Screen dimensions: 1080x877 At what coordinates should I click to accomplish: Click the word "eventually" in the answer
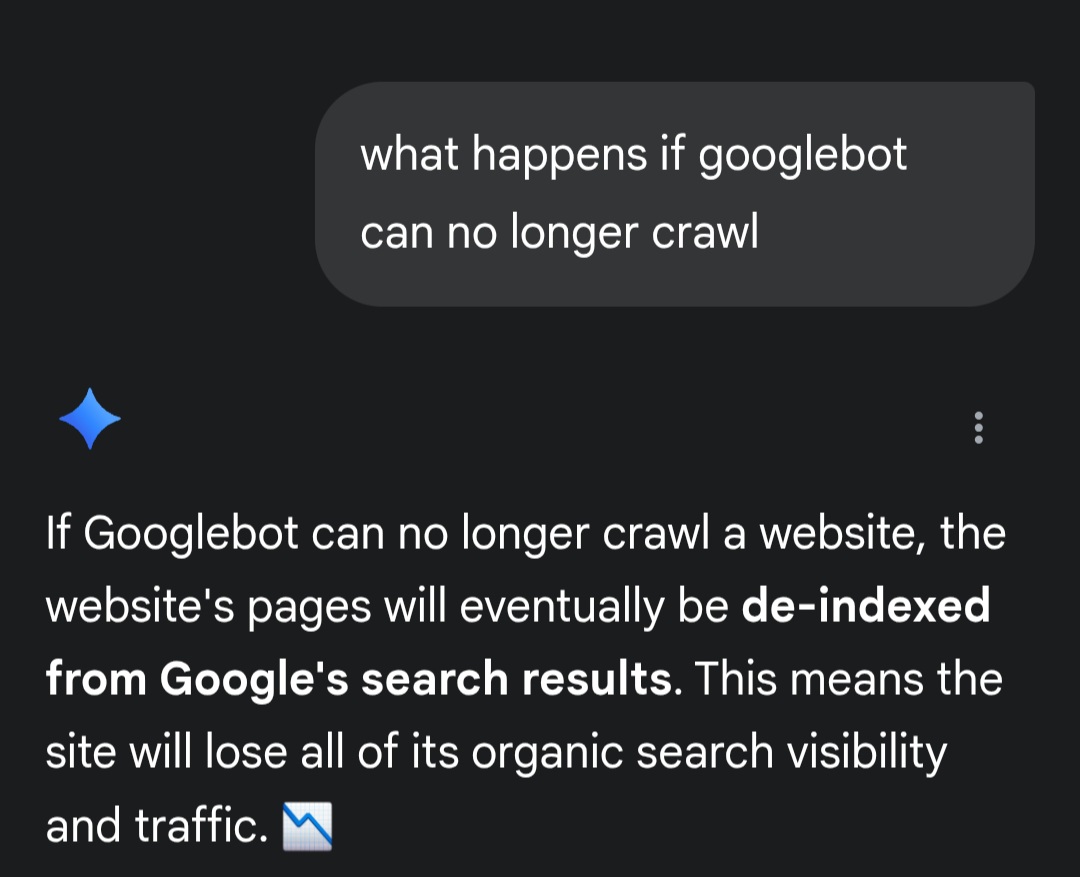562,607
